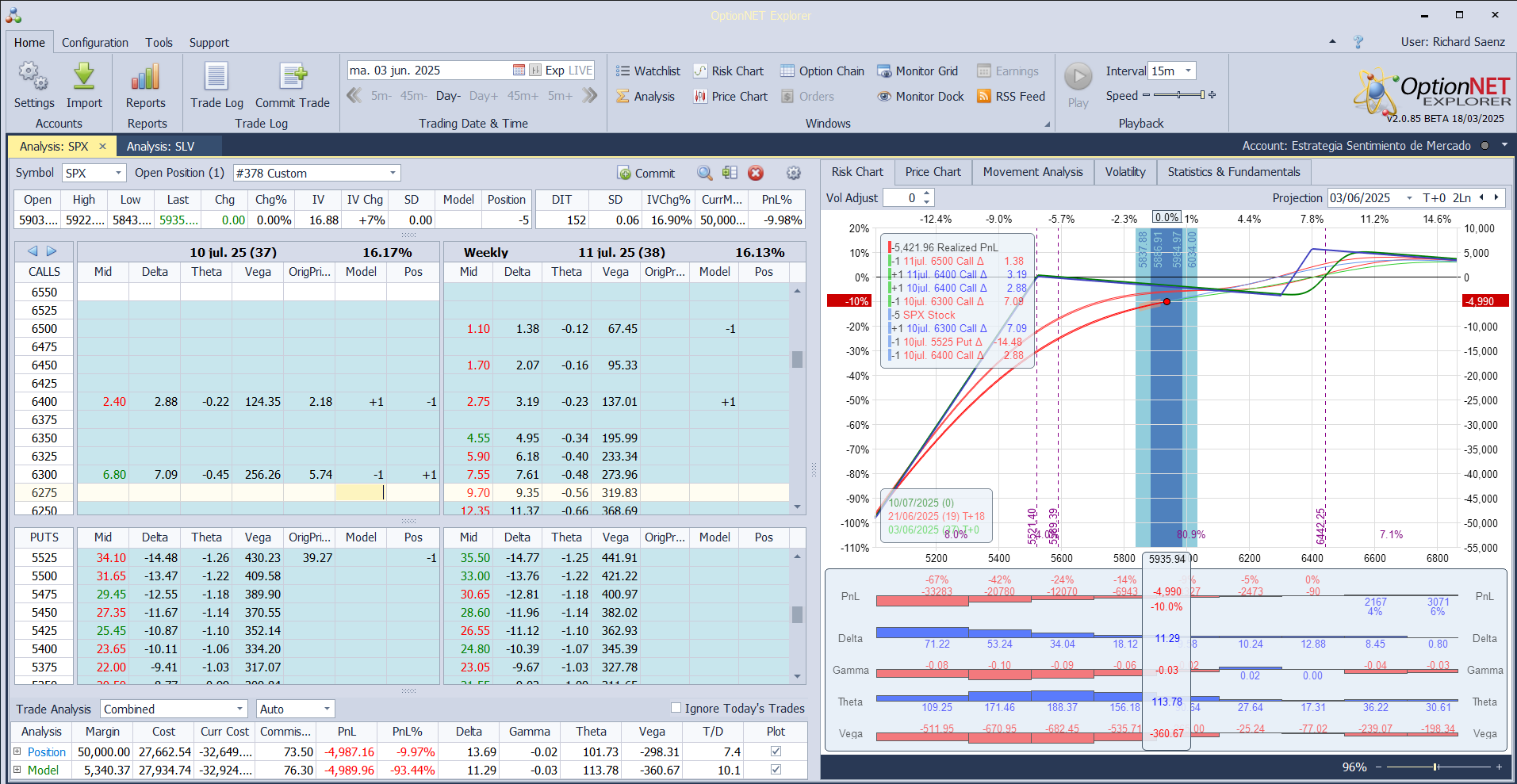Screen dimensions: 1517x784
Task: Open the Projection date dropdown
Action: pos(1408,197)
